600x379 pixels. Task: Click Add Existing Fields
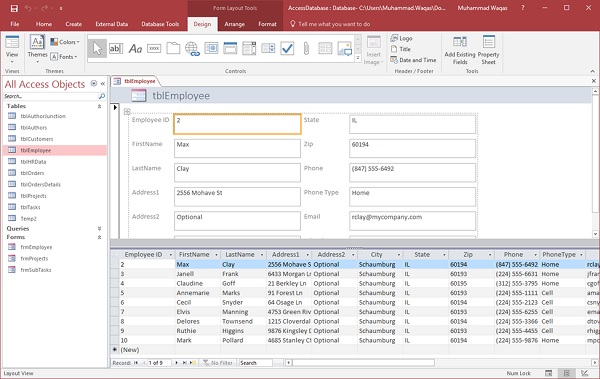460,50
